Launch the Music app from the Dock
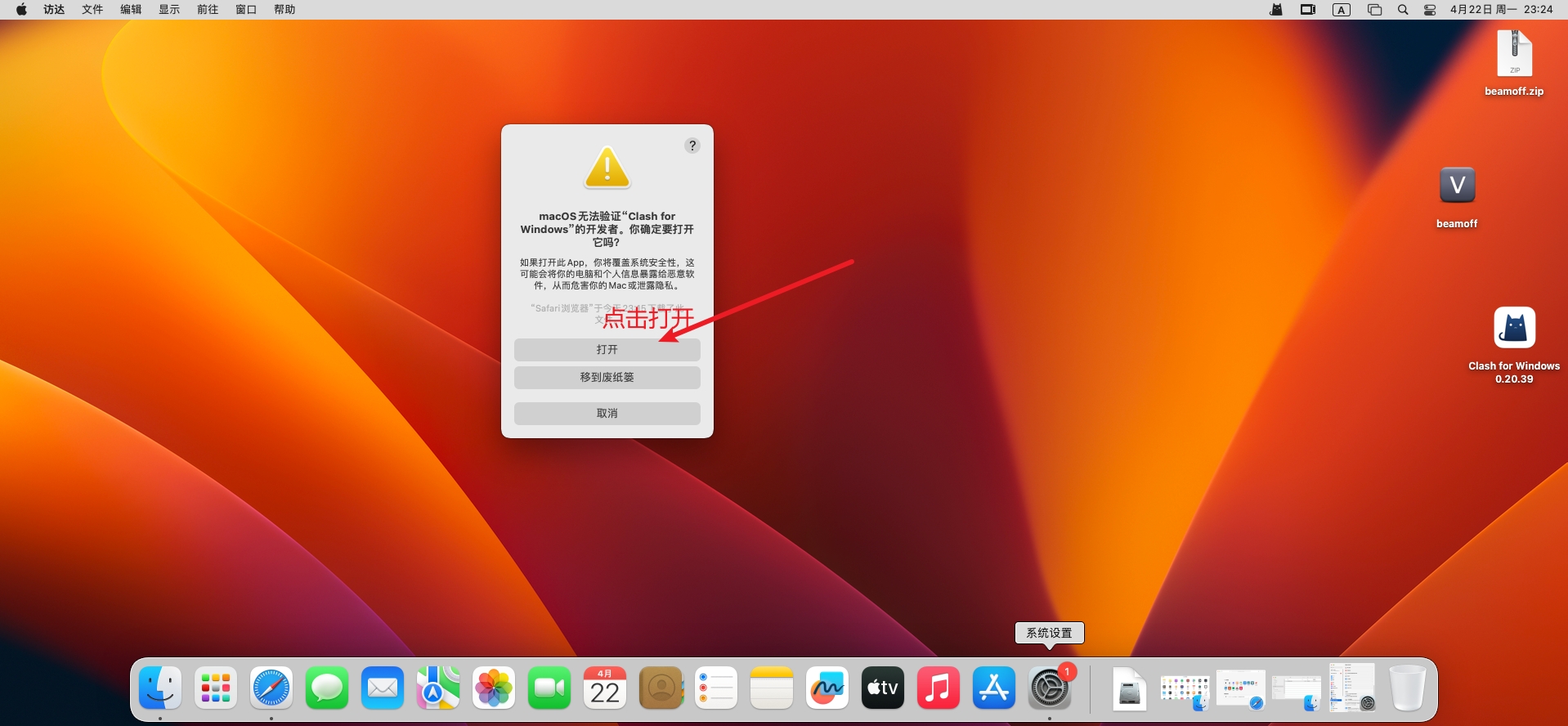1568x726 pixels. click(x=939, y=688)
